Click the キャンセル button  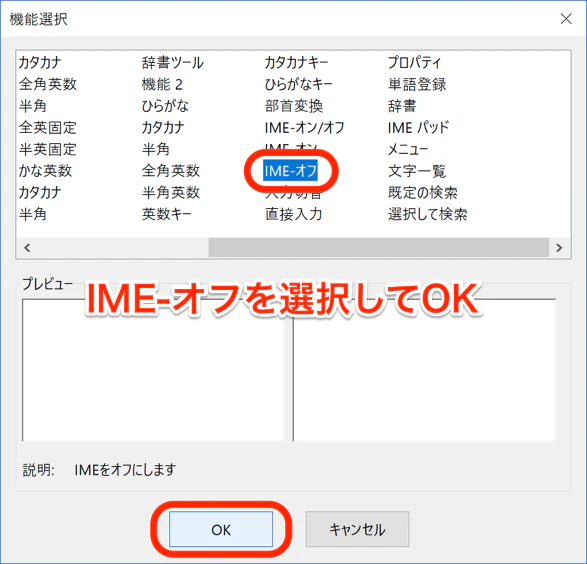[x=357, y=529]
